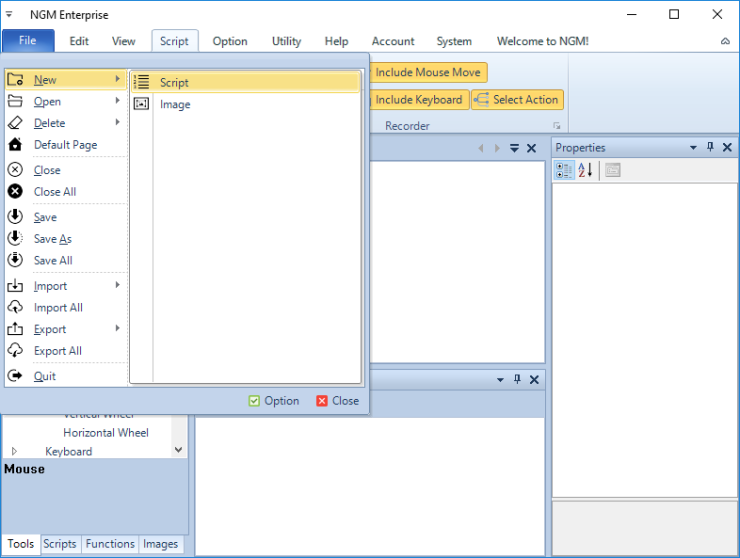The image size is (740, 558).
Task: Collapse the ribbon with top-right arrow
Action: [x=725, y=42]
